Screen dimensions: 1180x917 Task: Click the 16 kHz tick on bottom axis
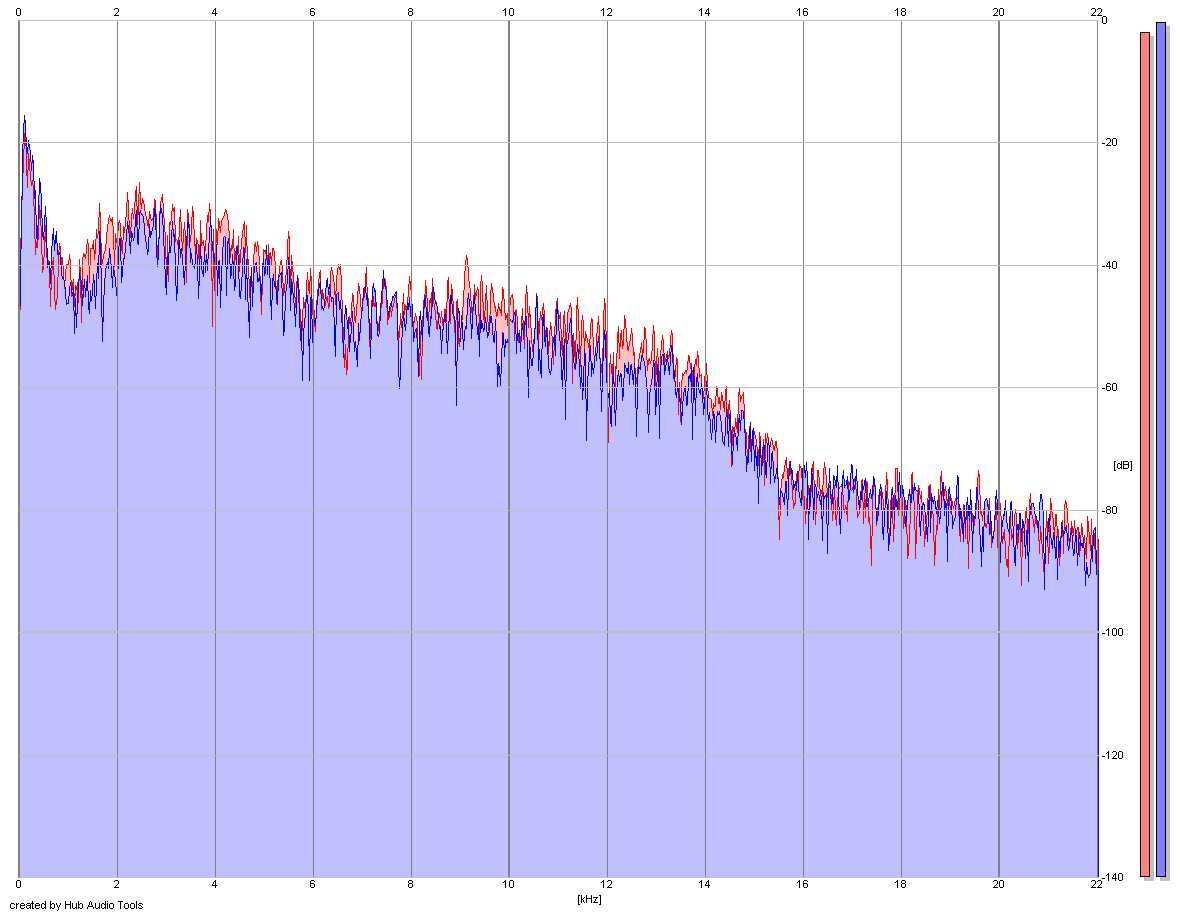(802, 885)
